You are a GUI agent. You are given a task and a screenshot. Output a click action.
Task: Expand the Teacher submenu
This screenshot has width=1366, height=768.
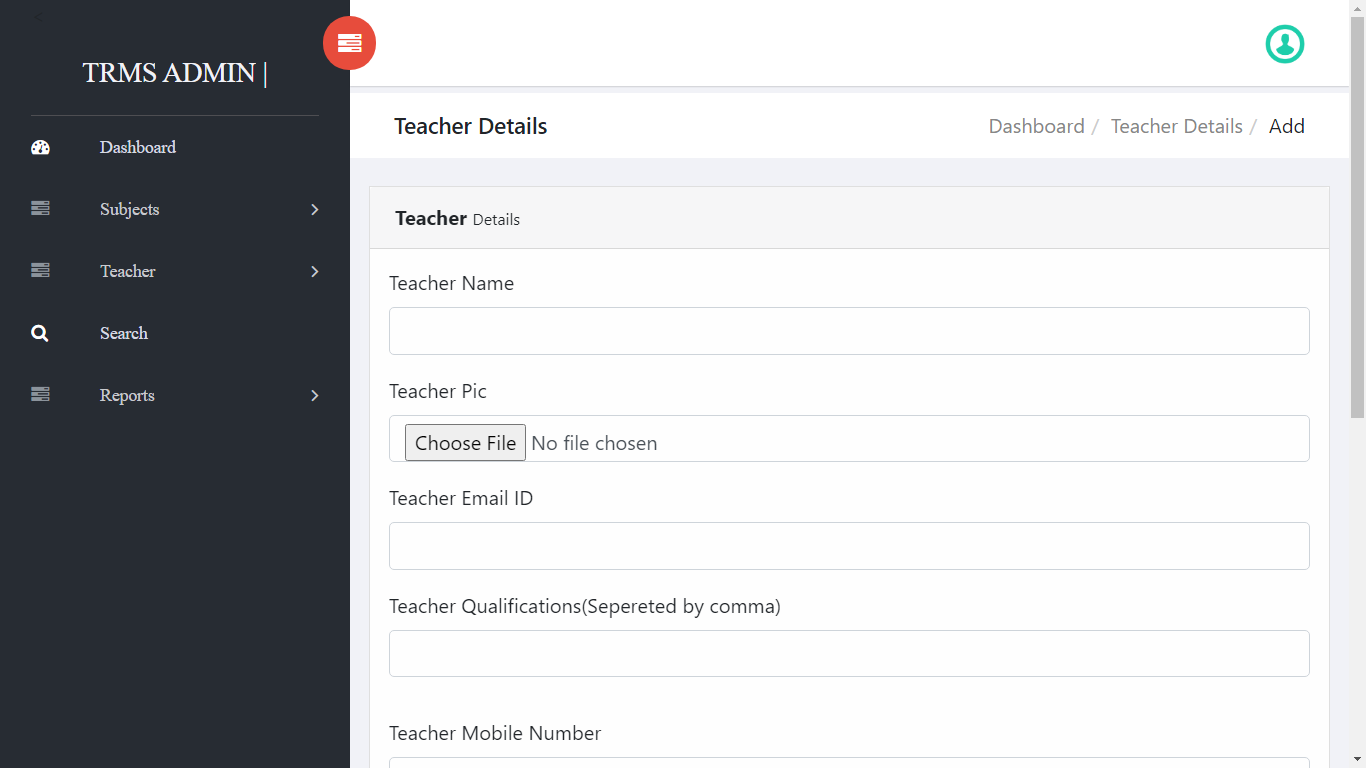pyautogui.click(x=313, y=271)
